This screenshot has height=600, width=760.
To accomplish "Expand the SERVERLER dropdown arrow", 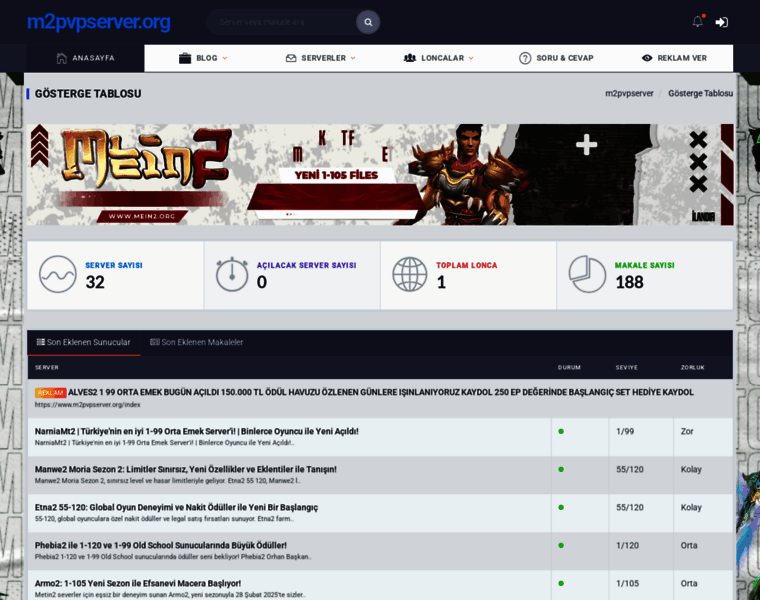I will coord(353,58).
